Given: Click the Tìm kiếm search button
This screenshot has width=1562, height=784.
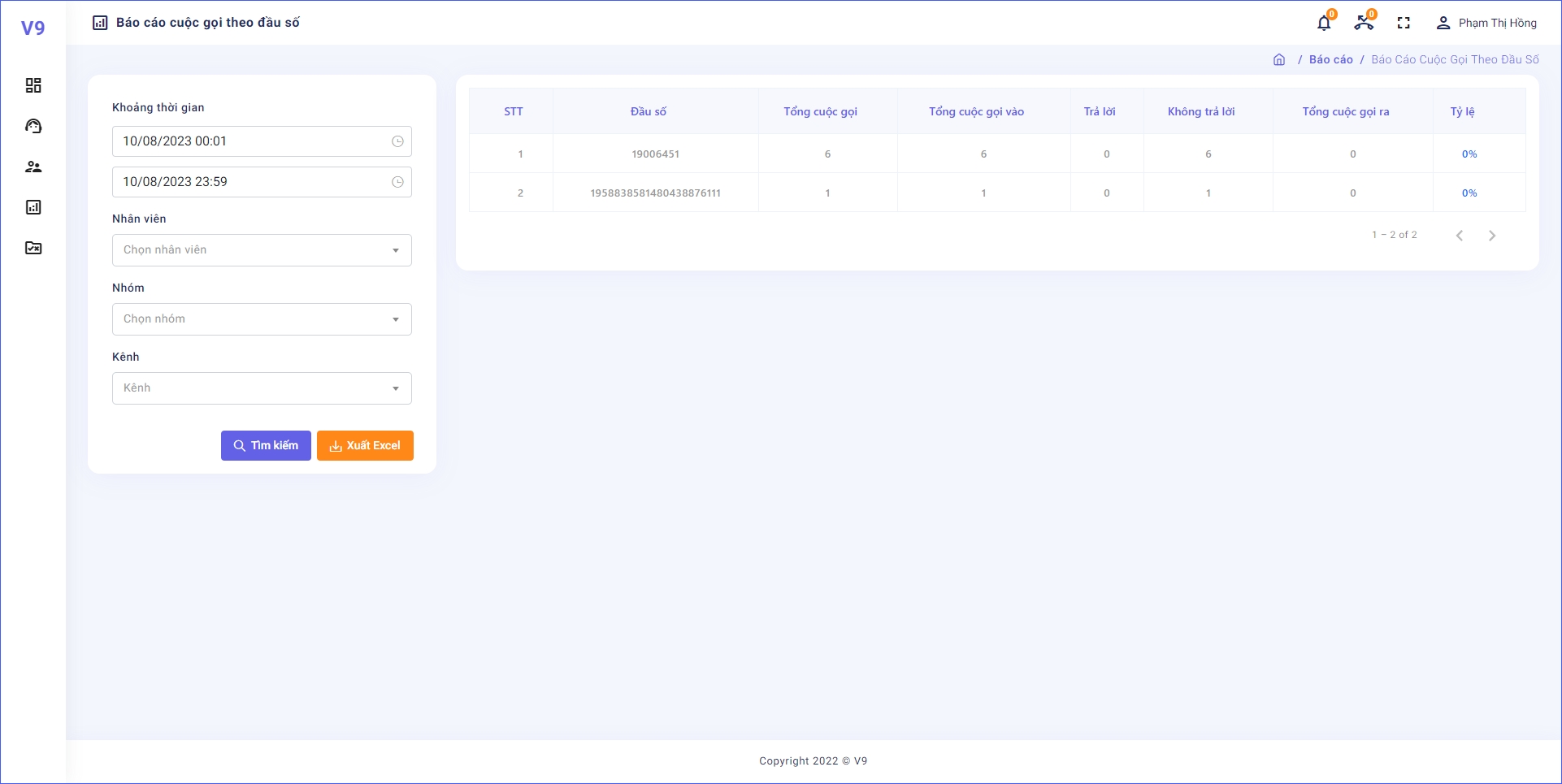Looking at the screenshot, I should tap(266, 445).
